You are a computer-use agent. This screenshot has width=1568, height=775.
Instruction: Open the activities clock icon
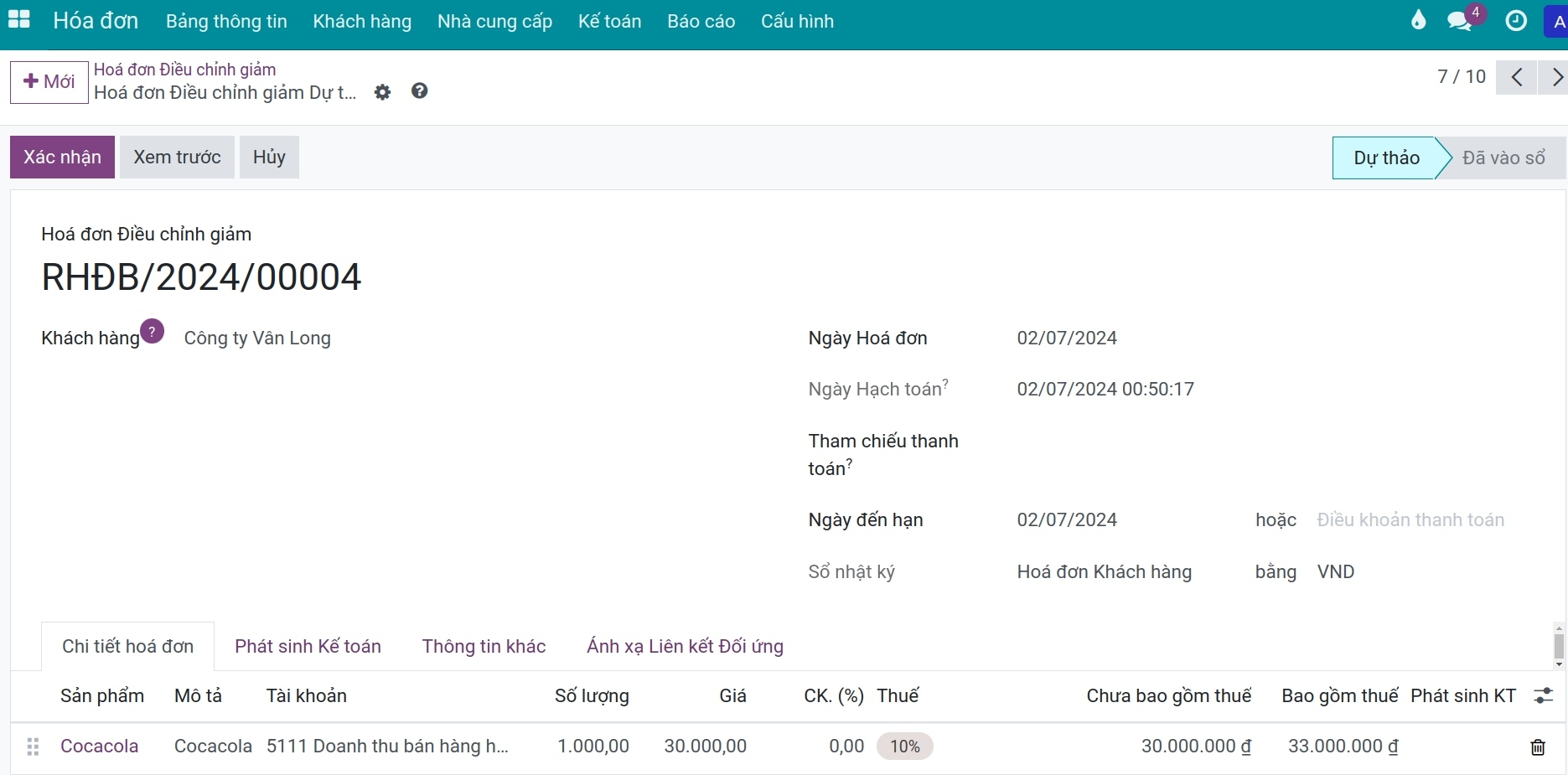(x=1516, y=21)
